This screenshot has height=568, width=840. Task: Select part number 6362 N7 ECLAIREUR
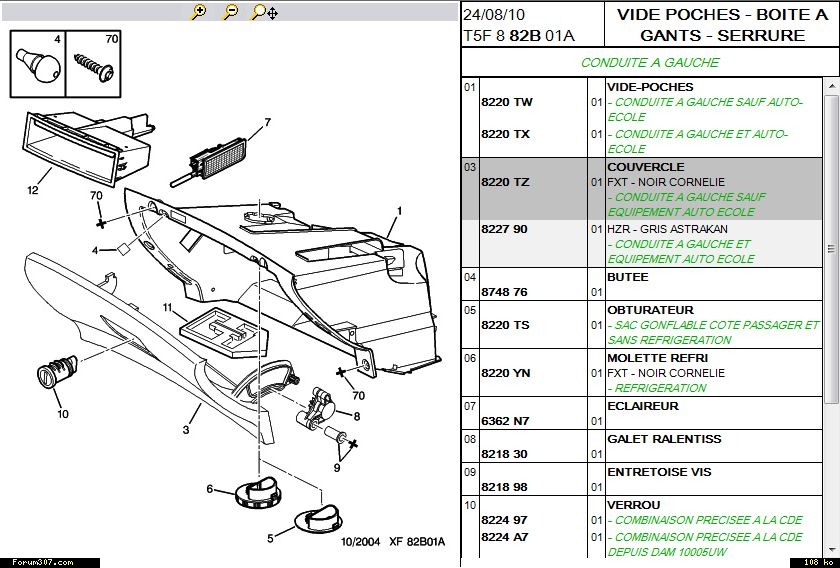point(506,421)
